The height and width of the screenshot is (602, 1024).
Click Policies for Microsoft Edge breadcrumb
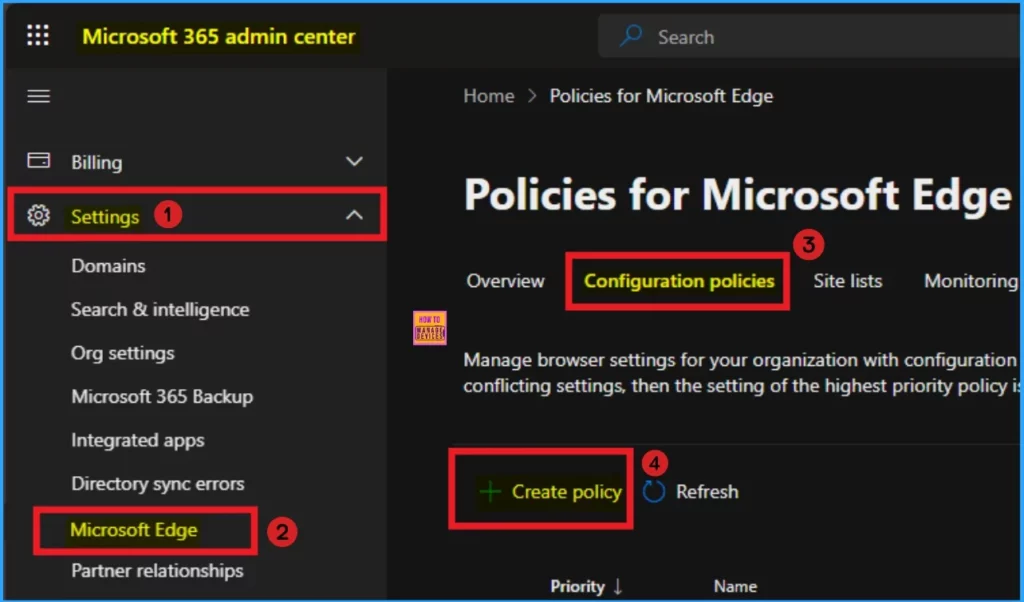tap(661, 96)
